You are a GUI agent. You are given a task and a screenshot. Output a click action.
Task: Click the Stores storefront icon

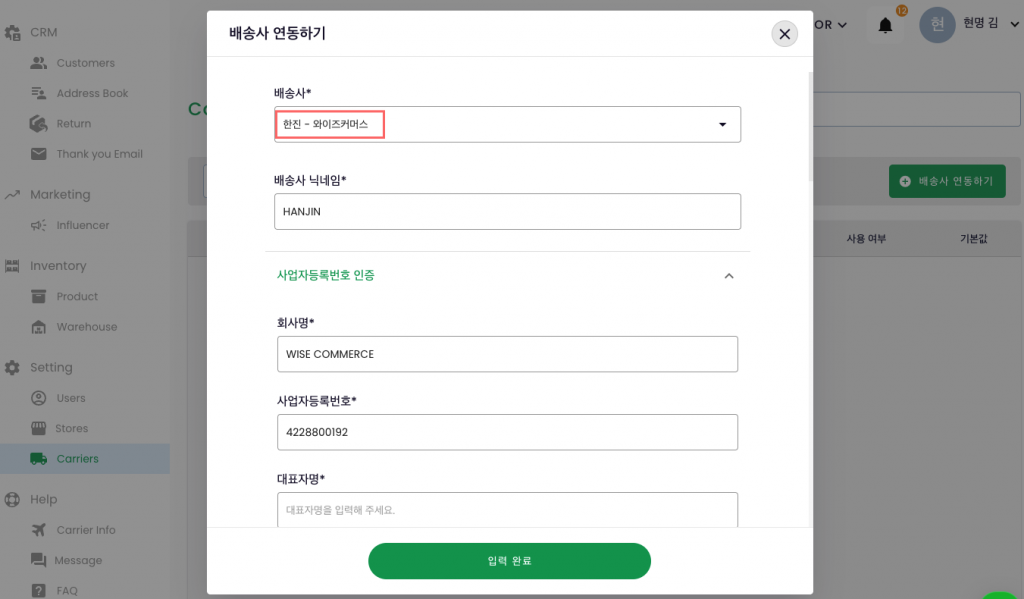click(x=39, y=428)
